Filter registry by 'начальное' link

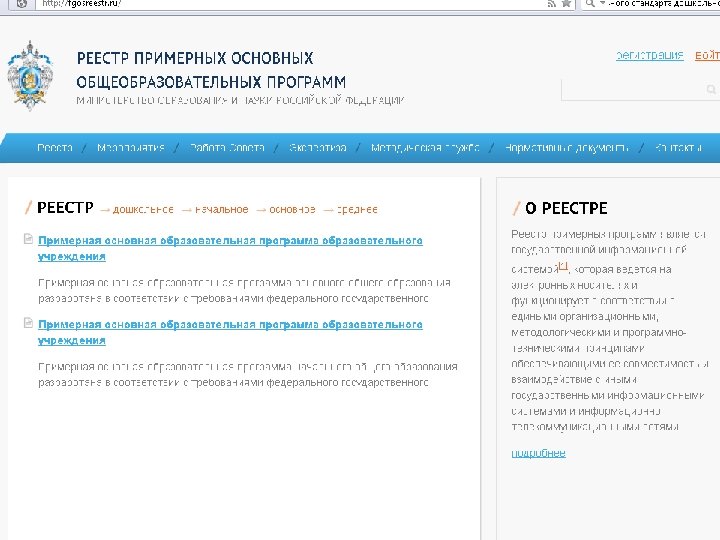tap(221, 210)
